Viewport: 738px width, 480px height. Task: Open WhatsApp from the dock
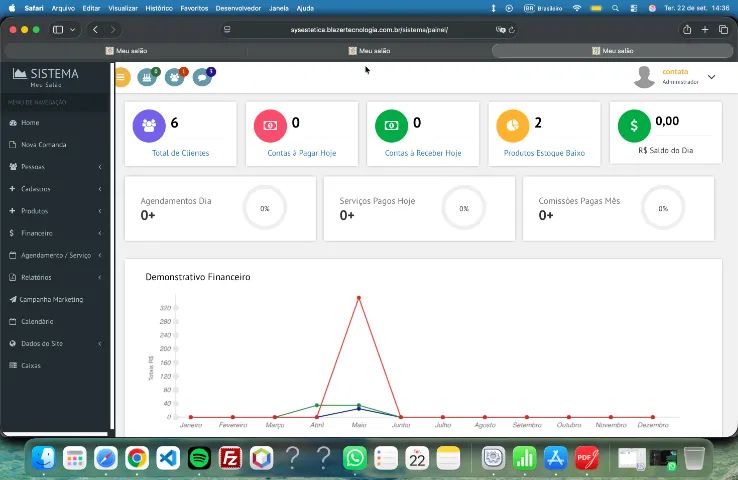(x=354, y=458)
